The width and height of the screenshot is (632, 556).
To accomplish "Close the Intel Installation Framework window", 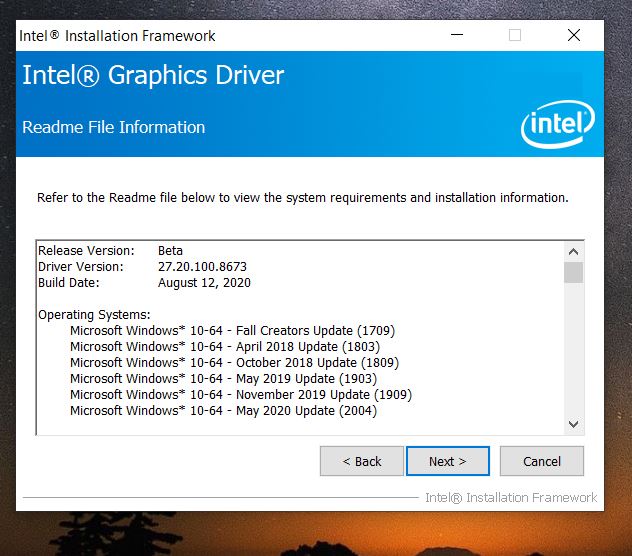I will click(574, 35).
